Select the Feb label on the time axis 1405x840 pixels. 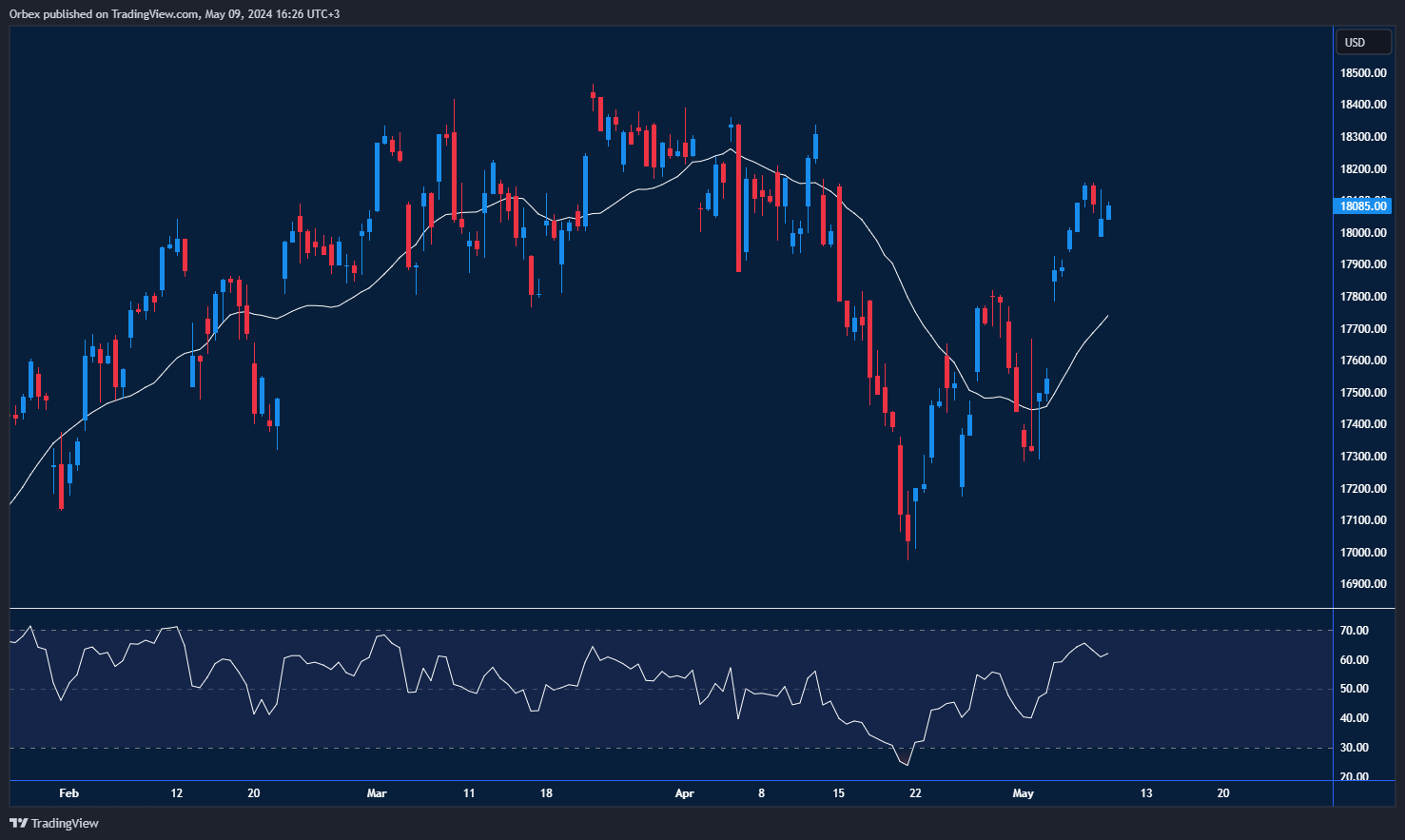[x=68, y=792]
